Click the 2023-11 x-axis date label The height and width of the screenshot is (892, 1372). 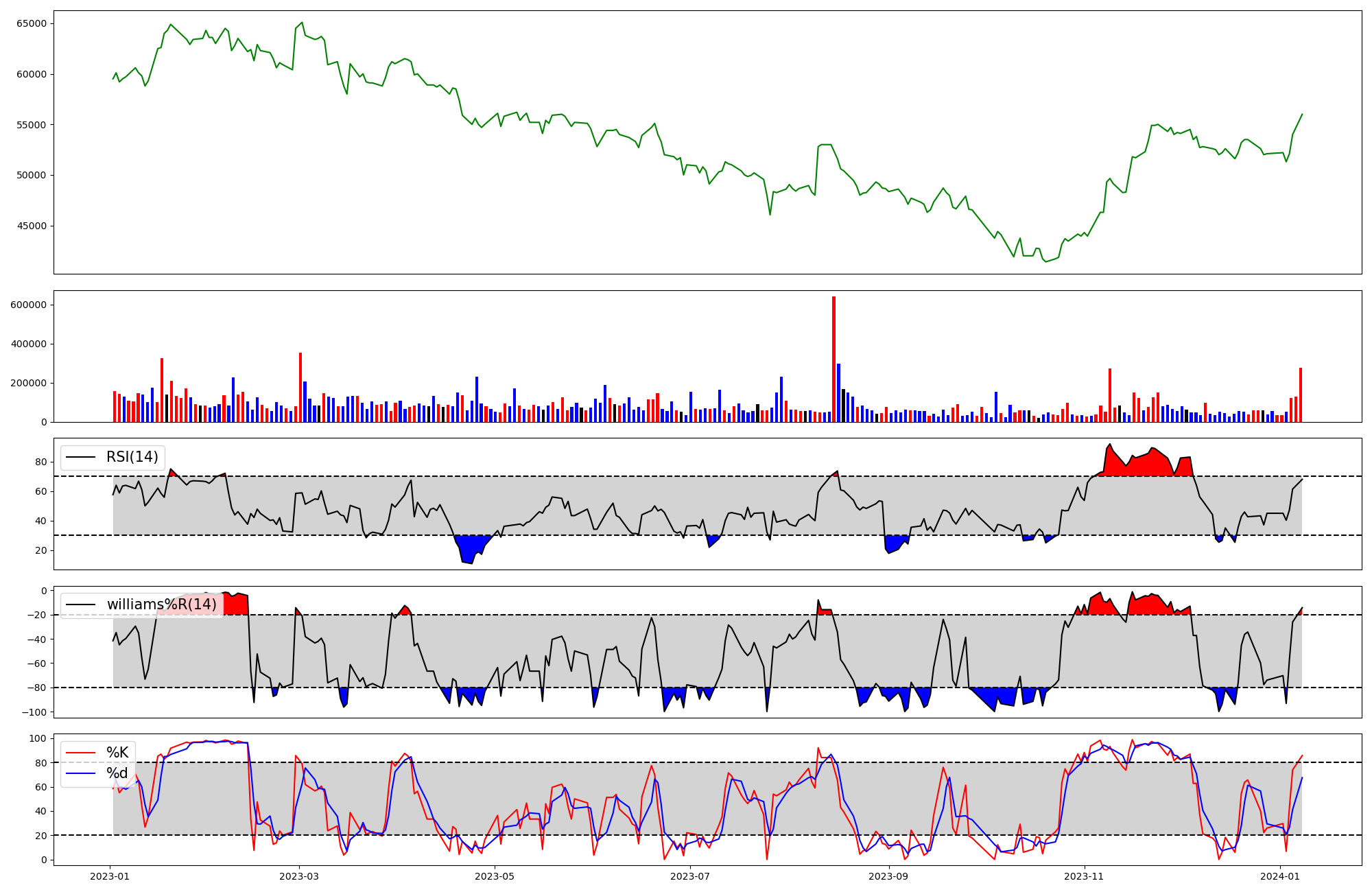tap(1084, 876)
